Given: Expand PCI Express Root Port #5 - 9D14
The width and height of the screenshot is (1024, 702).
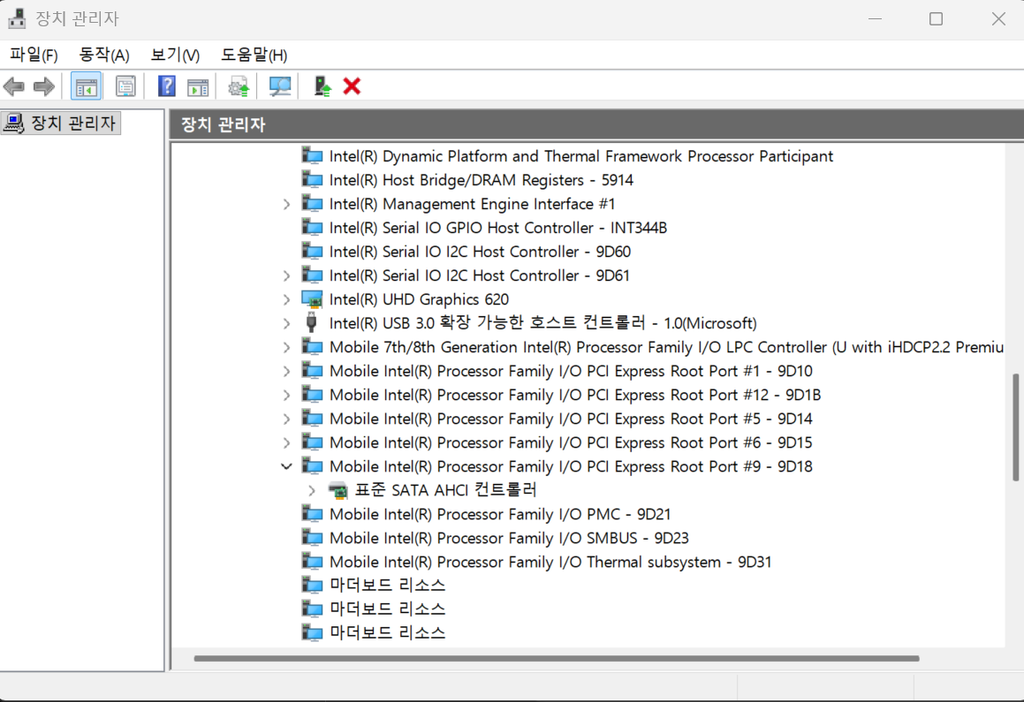Looking at the screenshot, I should click(x=286, y=419).
